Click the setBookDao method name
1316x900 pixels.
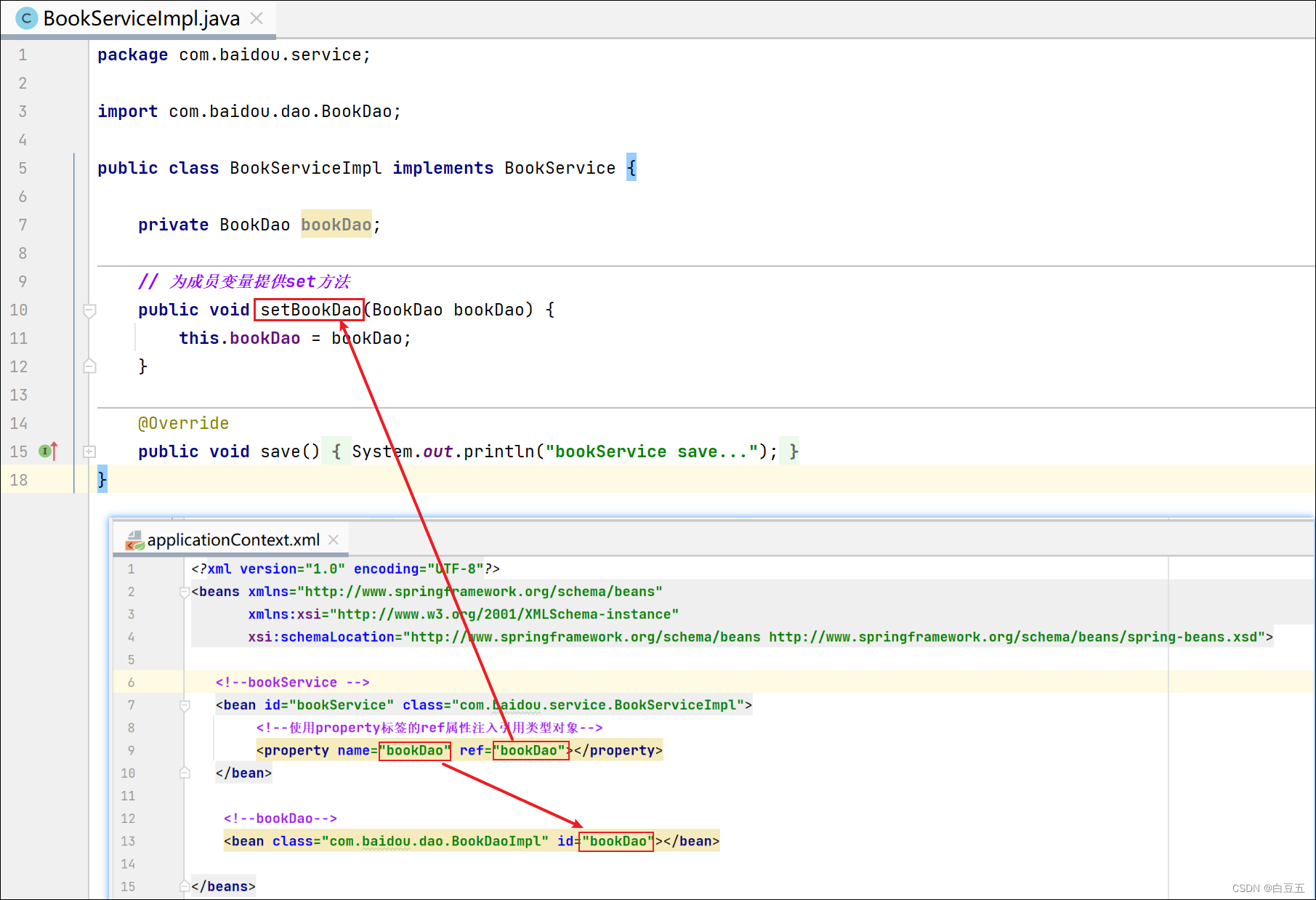310,310
